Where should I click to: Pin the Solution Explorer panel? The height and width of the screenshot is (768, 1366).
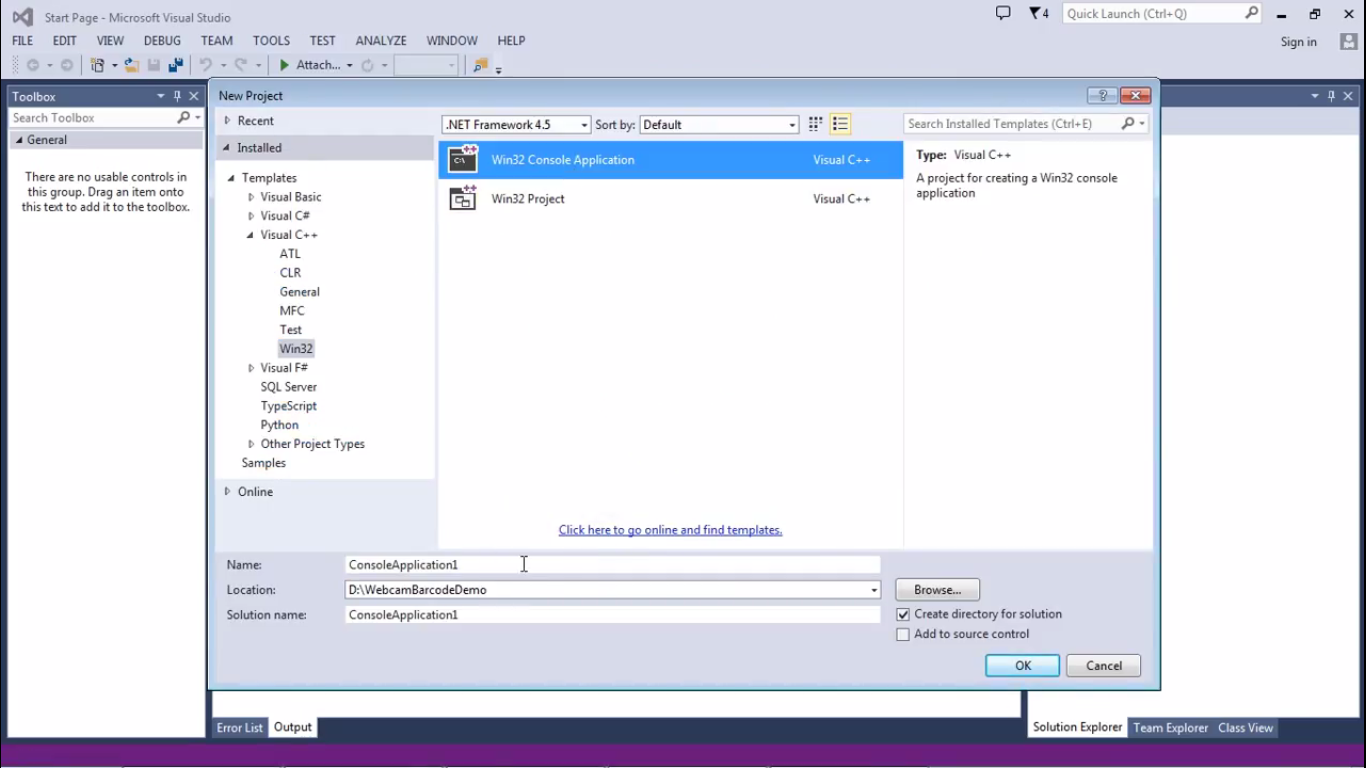tap(1331, 96)
